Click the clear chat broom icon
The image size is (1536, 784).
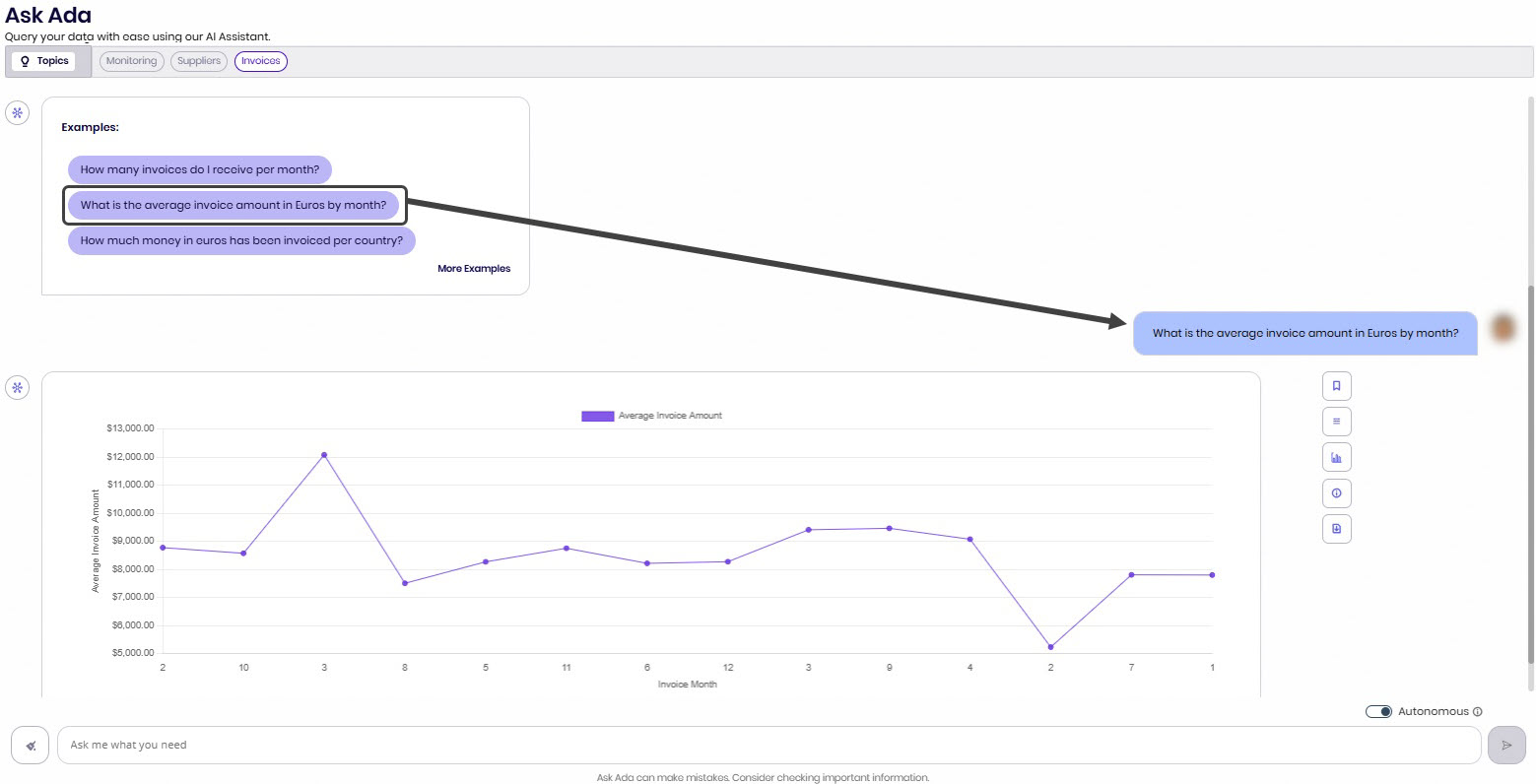(x=31, y=746)
